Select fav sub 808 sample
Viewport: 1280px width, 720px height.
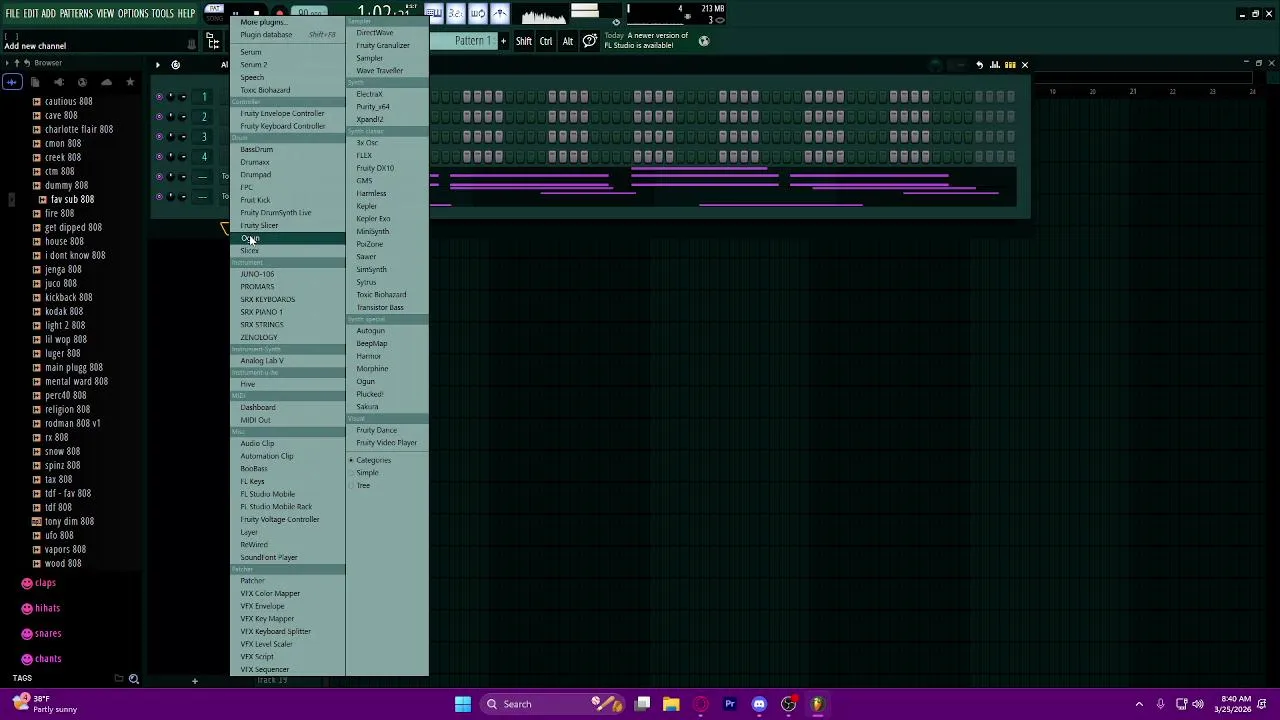click(72, 199)
